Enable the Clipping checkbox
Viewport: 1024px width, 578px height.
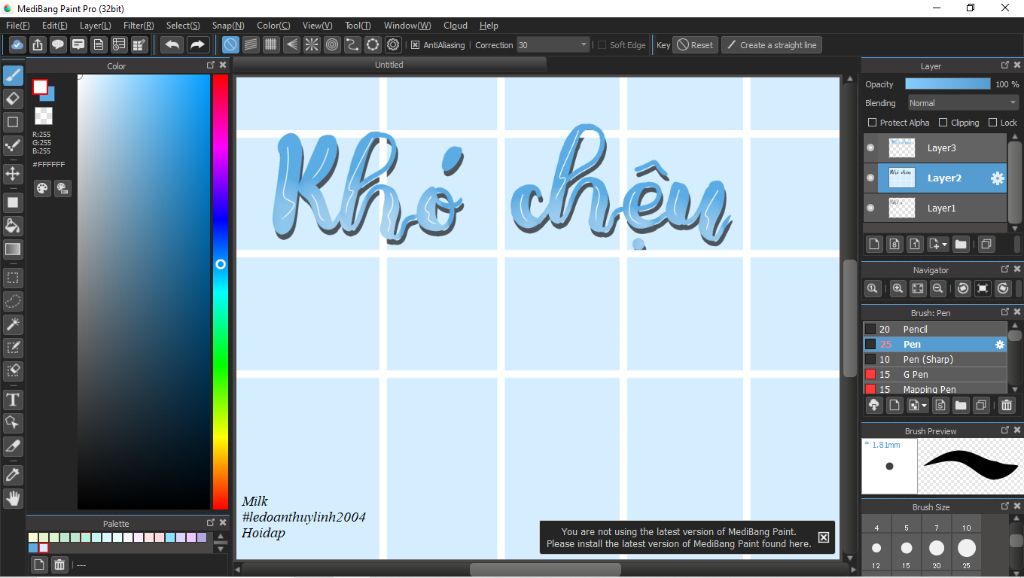pos(943,123)
